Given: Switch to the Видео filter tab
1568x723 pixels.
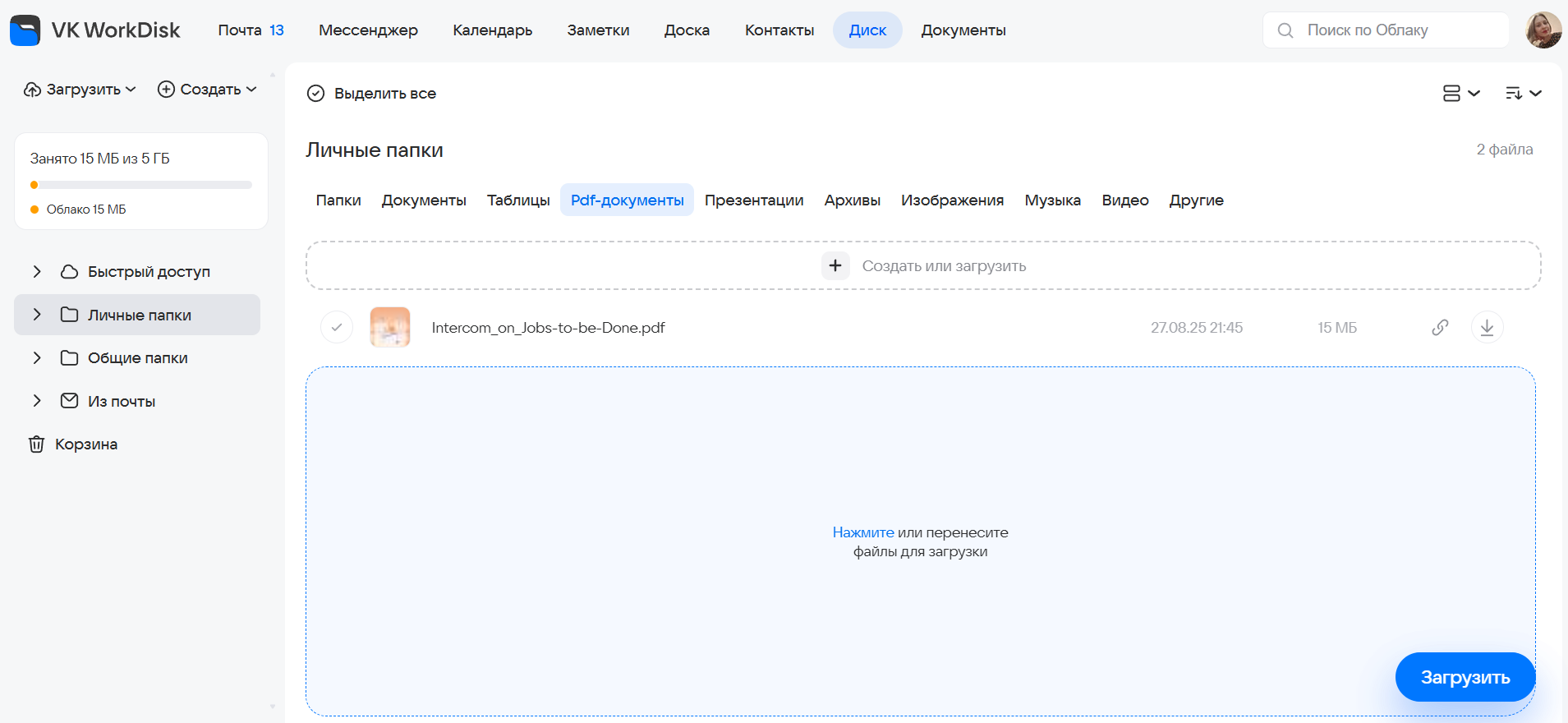Looking at the screenshot, I should pyautogui.click(x=1125, y=200).
